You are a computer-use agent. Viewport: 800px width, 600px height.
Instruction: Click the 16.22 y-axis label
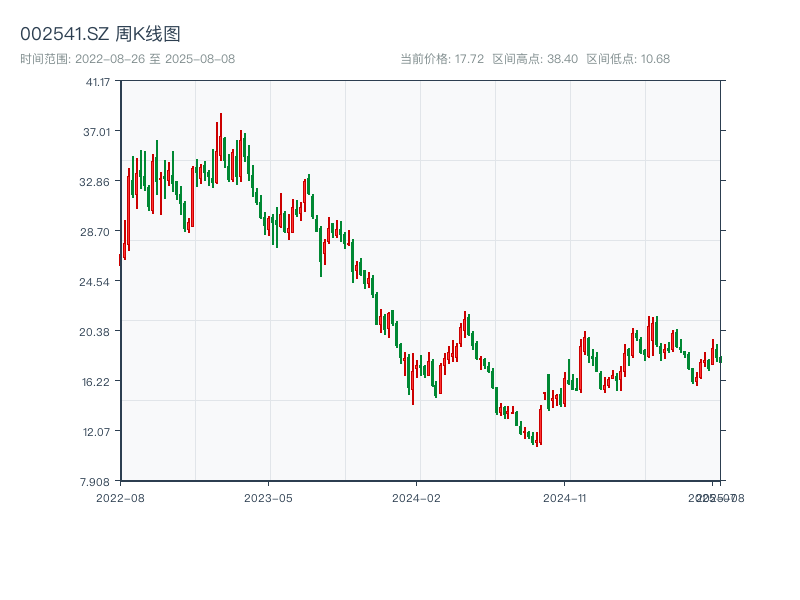(97, 381)
